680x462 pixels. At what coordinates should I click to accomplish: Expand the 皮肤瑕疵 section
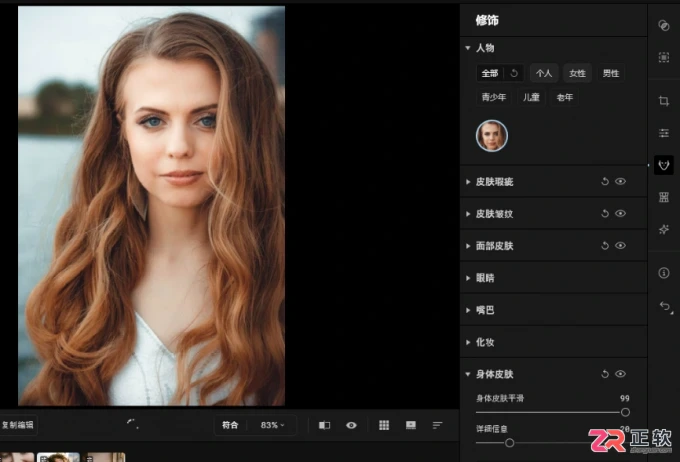[x=468, y=182]
